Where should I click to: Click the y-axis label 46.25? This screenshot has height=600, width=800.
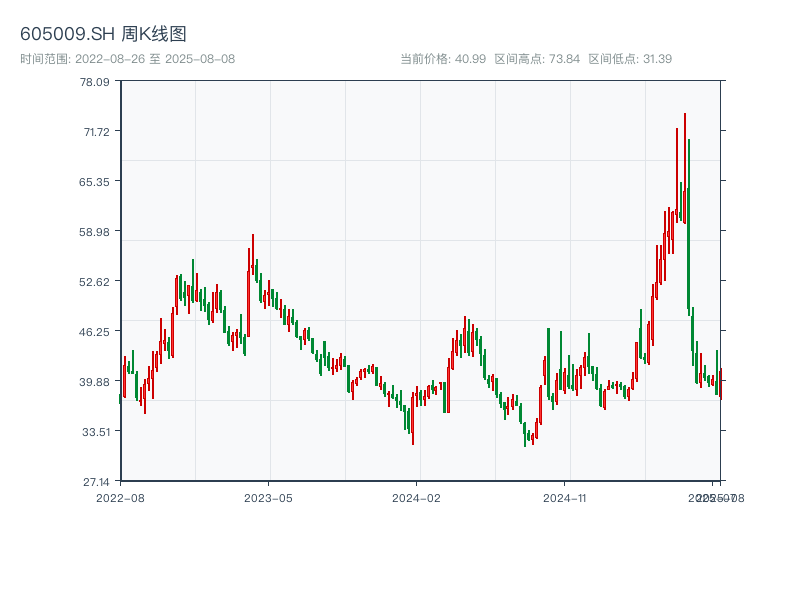pos(94,332)
